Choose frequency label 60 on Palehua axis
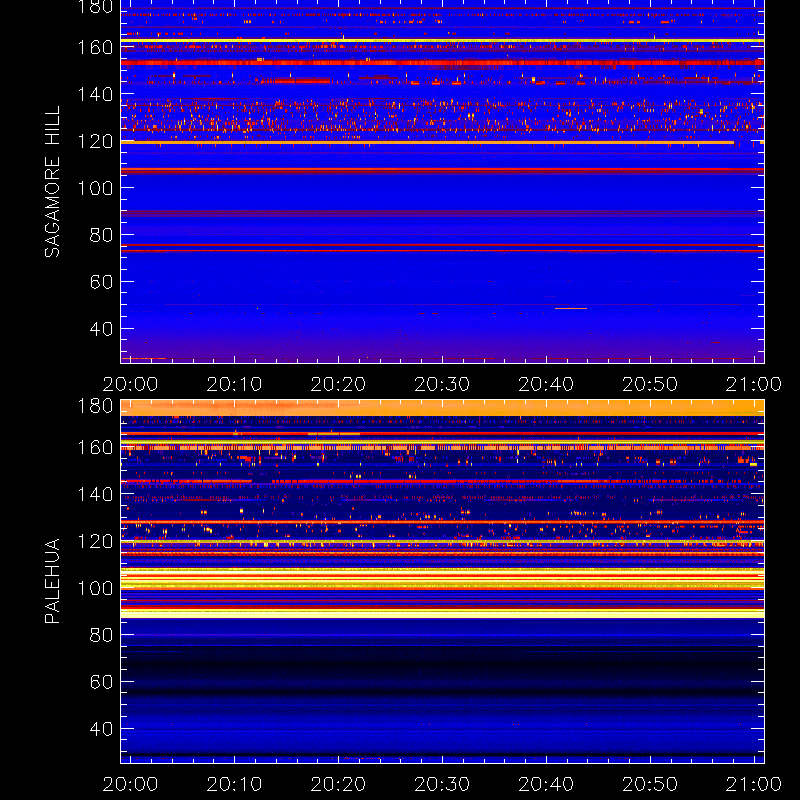 coord(102,682)
